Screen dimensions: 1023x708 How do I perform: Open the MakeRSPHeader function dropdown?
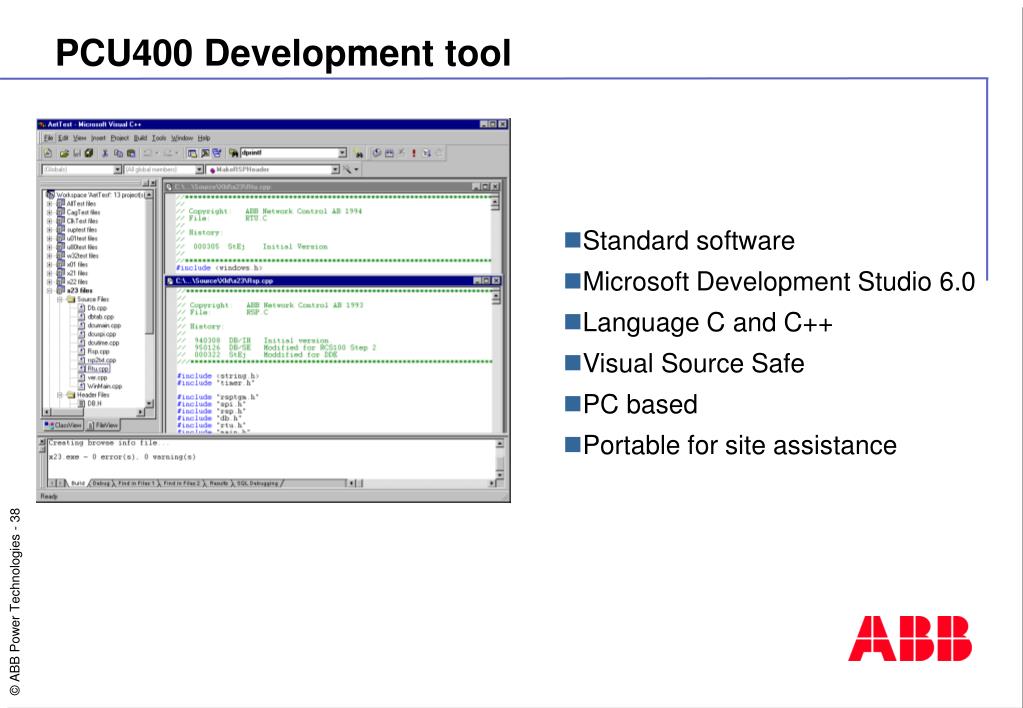pyautogui.click(x=335, y=170)
